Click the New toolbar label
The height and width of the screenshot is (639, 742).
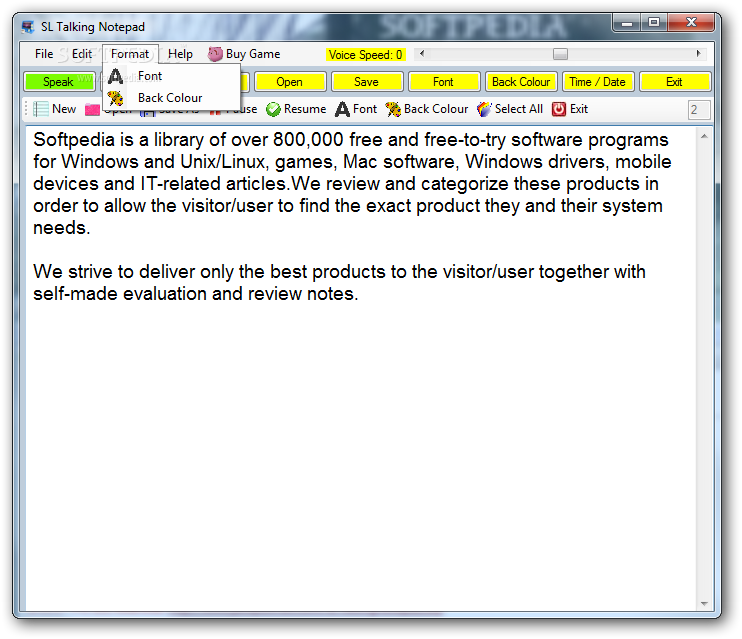pyautogui.click(x=64, y=109)
